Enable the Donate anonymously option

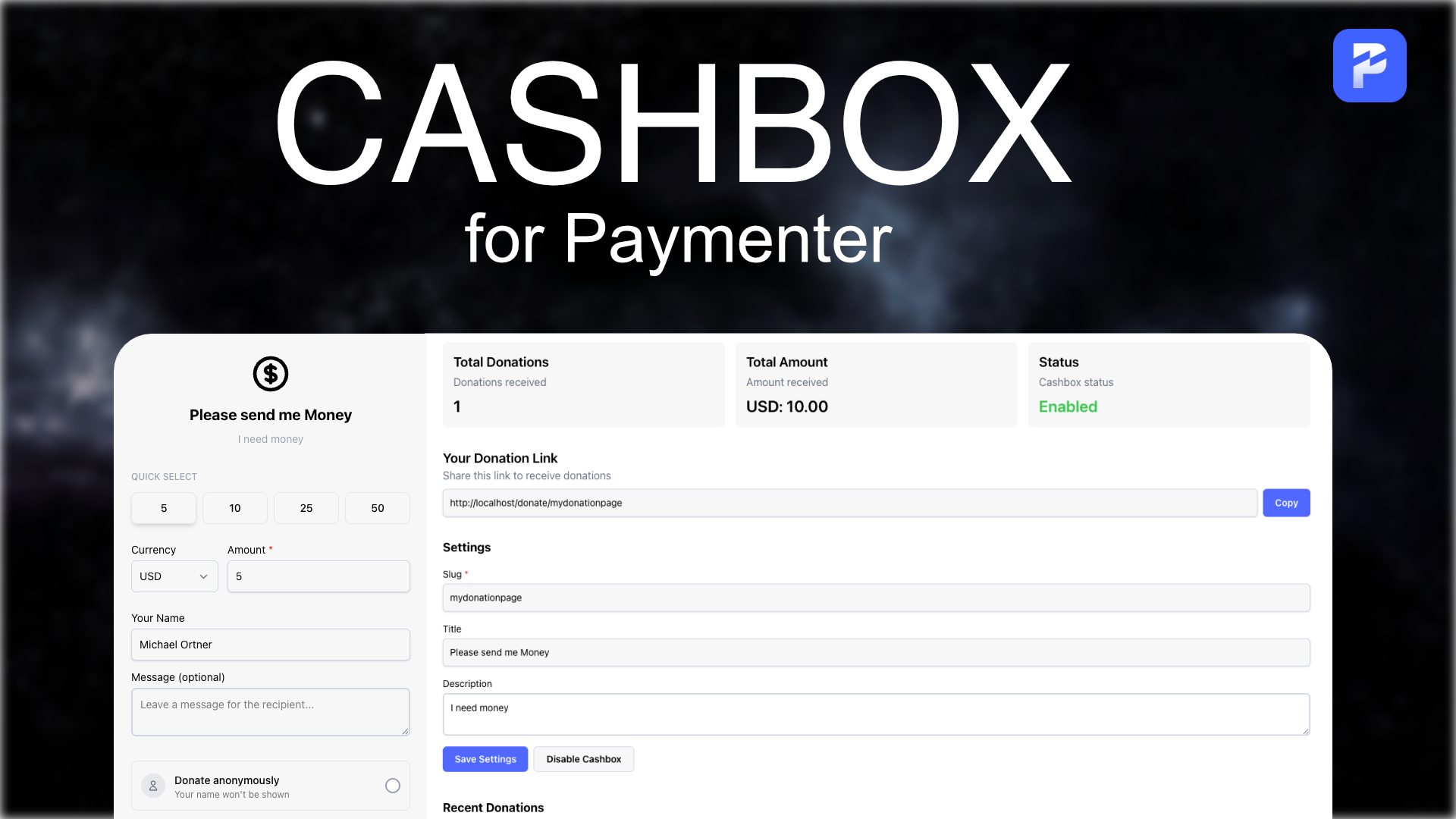pyautogui.click(x=393, y=786)
